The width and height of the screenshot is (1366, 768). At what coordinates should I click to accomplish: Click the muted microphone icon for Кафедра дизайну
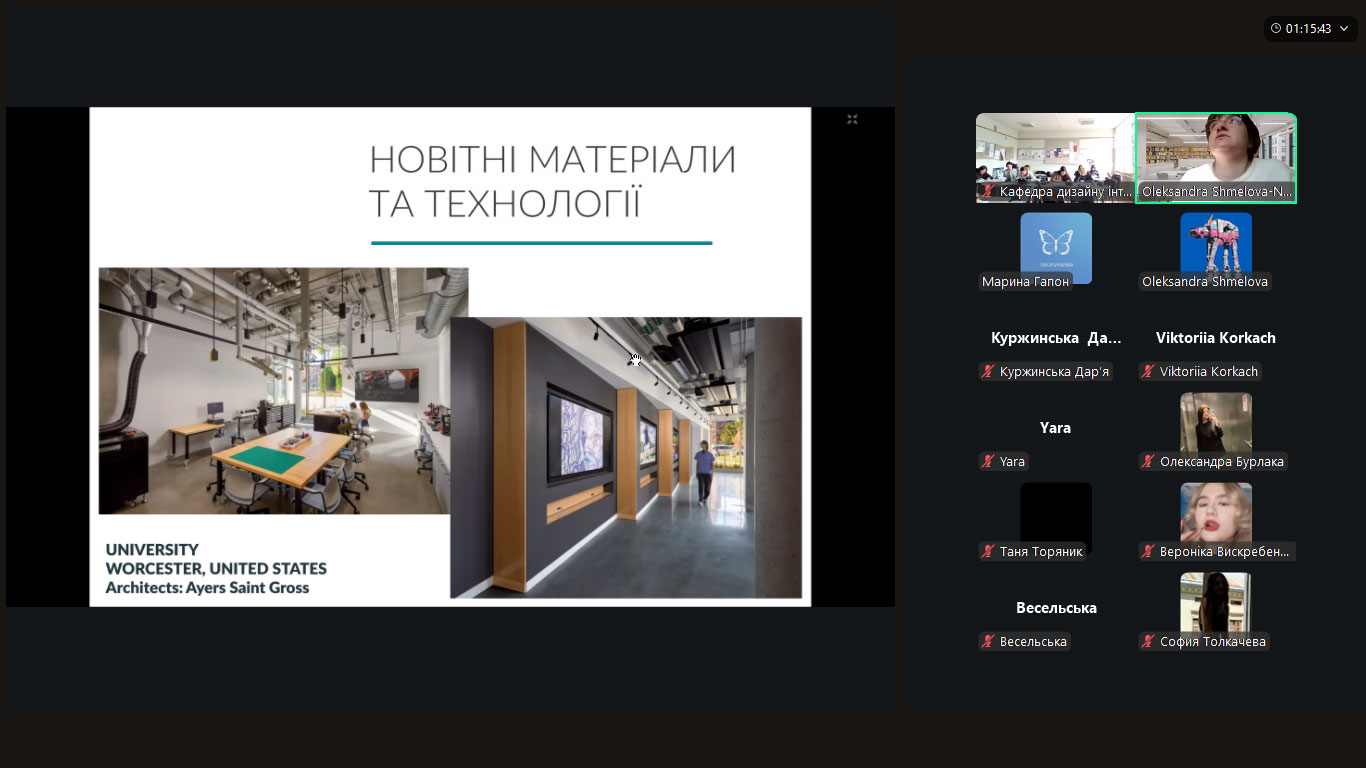tap(989, 191)
